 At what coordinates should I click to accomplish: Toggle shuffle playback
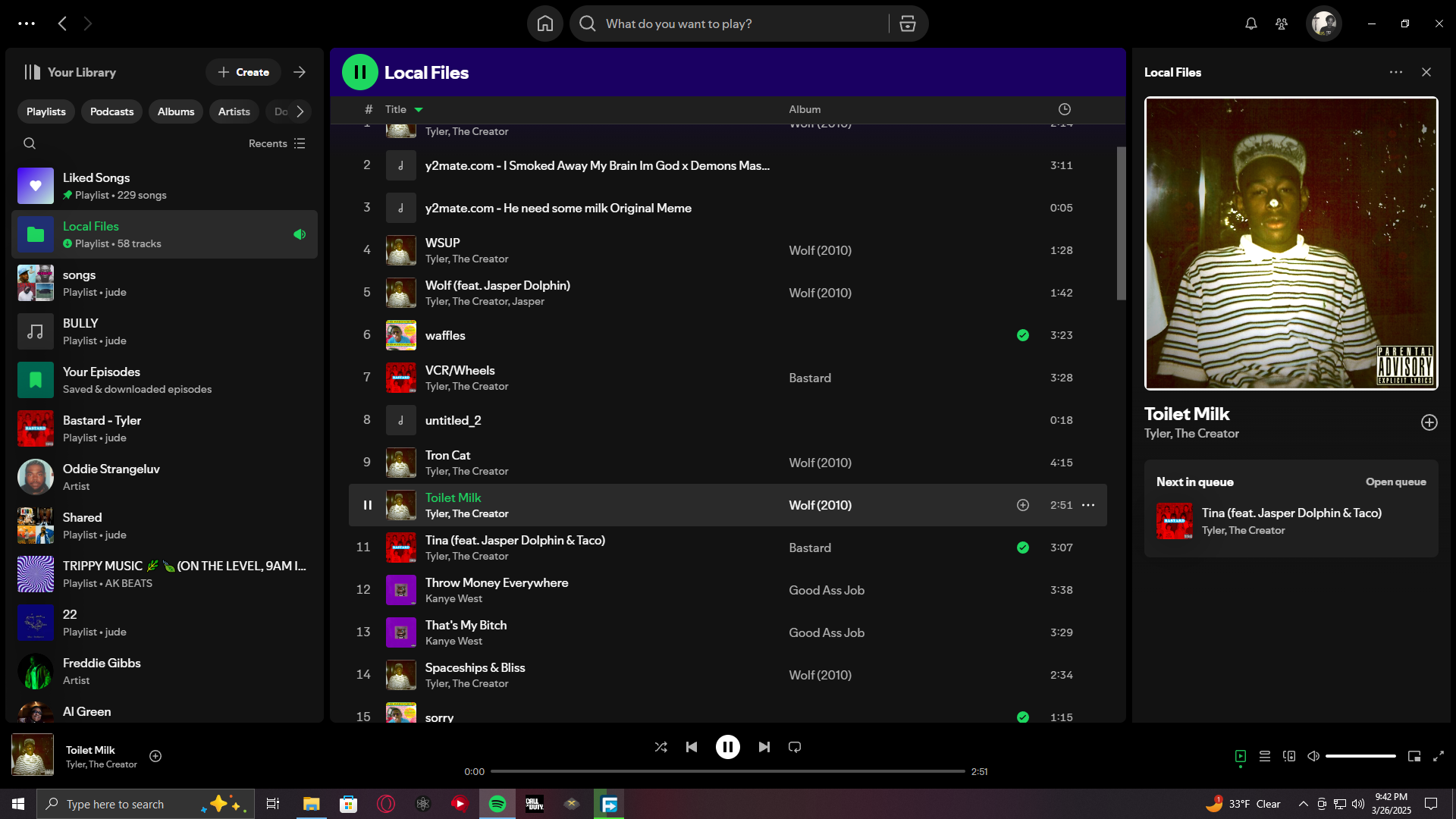tap(661, 747)
